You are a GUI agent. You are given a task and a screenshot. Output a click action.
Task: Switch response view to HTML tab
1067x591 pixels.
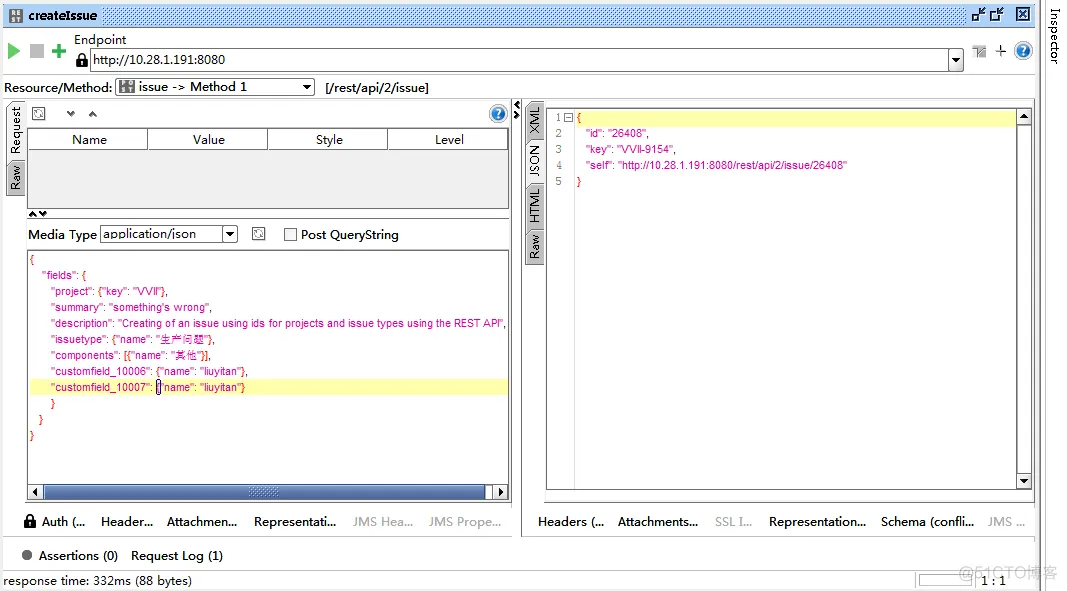pyautogui.click(x=535, y=206)
